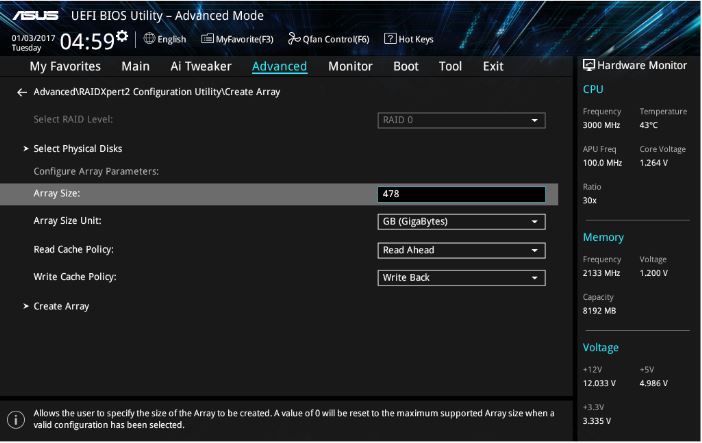The image size is (702, 443).
Task: Click the Qfan Control fan icon
Action: (x=294, y=39)
